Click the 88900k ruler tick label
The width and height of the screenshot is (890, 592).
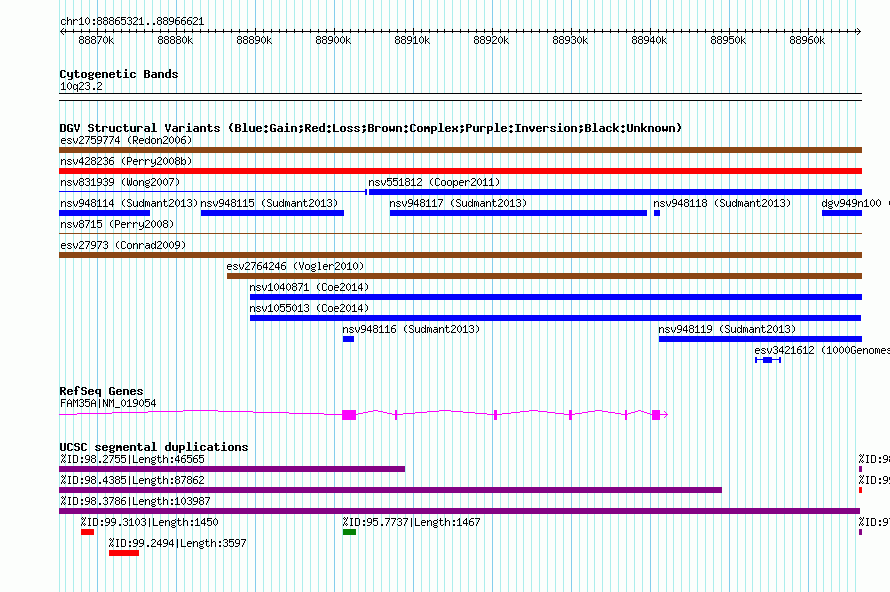tap(333, 40)
